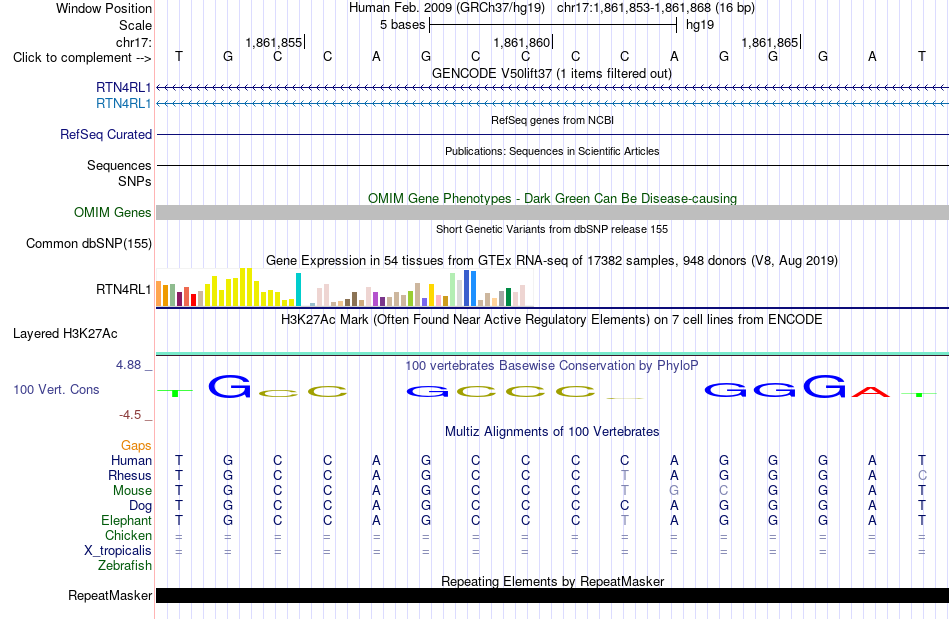Click the Sequences track label
The height and width of the screenshot is (619, 950).
point(119,165)
